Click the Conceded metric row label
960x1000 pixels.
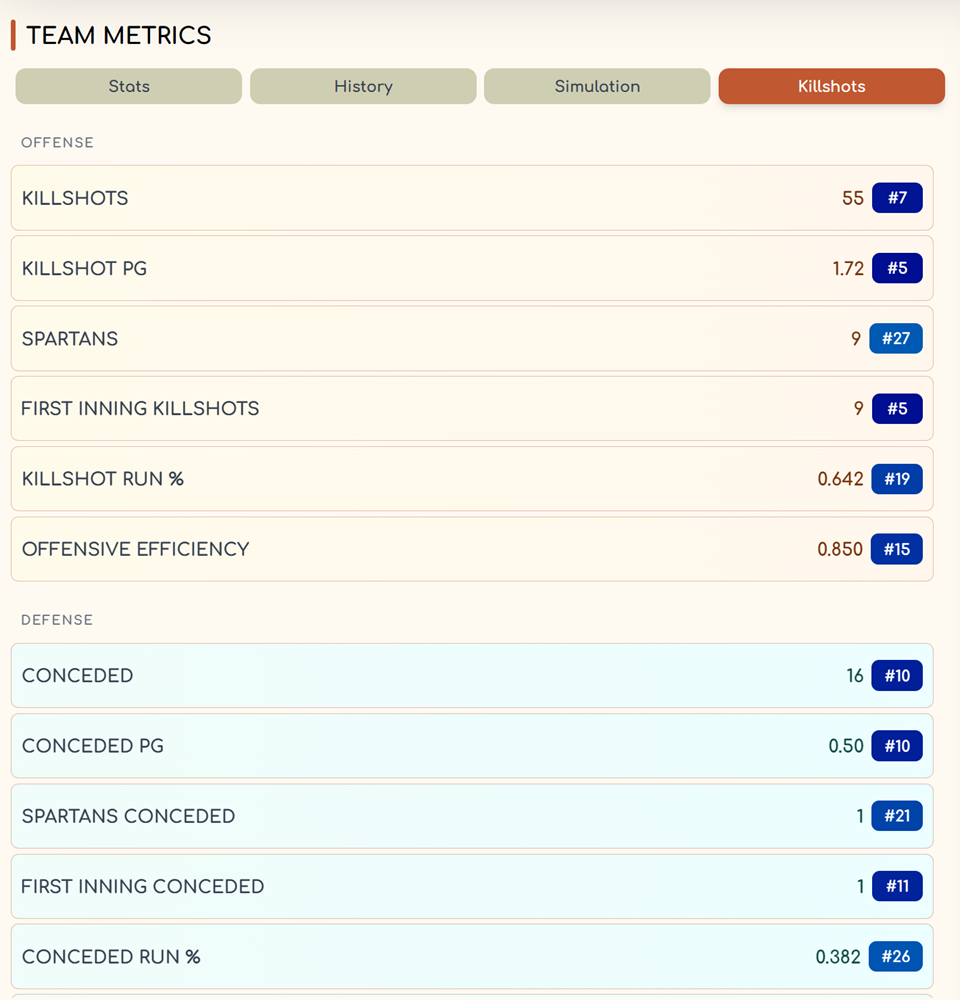tap(77, 676)
